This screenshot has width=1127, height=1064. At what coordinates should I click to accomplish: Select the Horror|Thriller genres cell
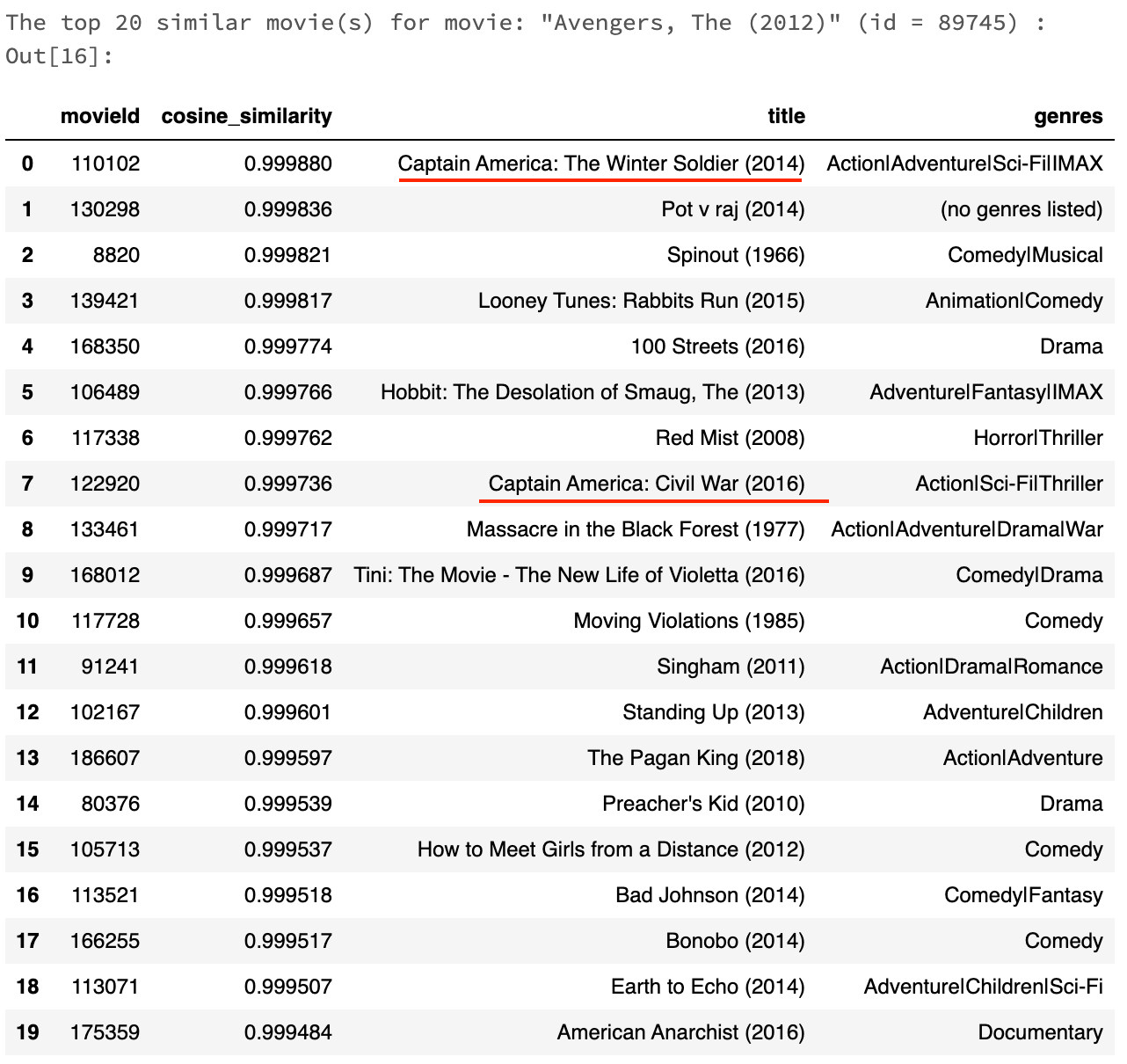[1038, 438]
